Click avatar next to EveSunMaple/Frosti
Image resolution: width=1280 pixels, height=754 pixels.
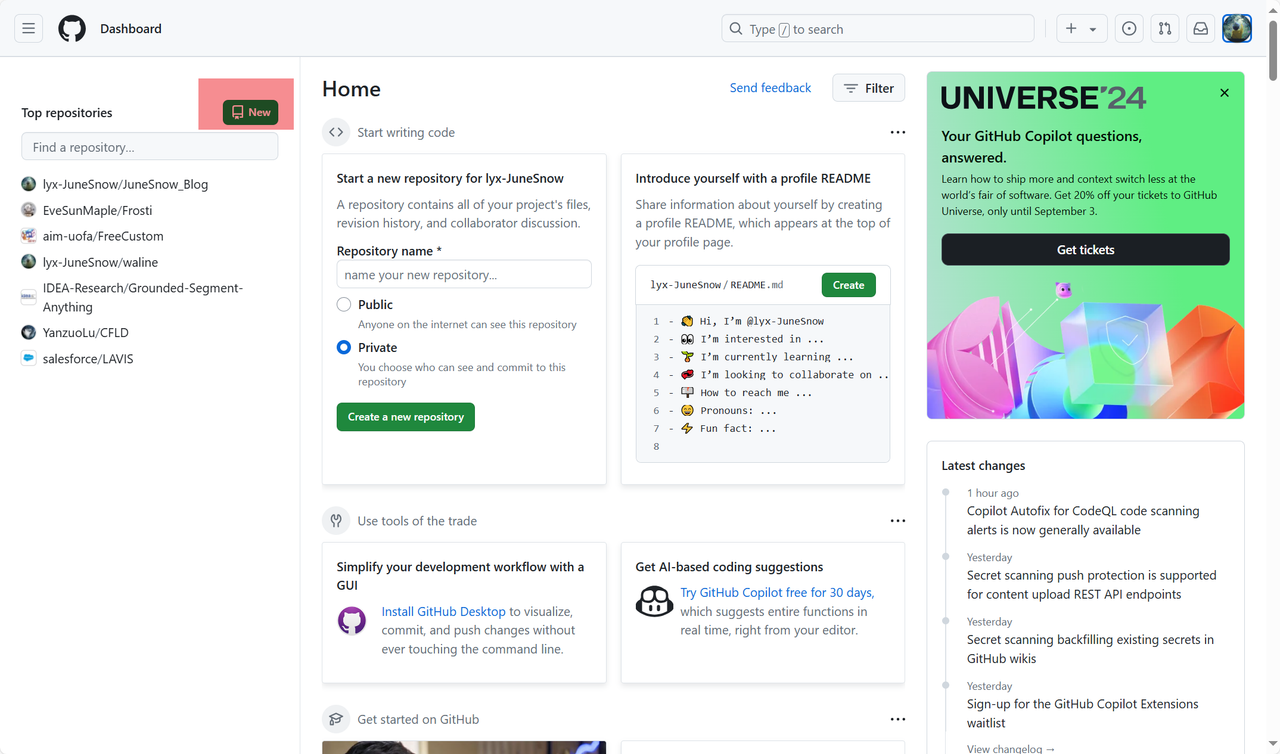[x=29, y=210]
